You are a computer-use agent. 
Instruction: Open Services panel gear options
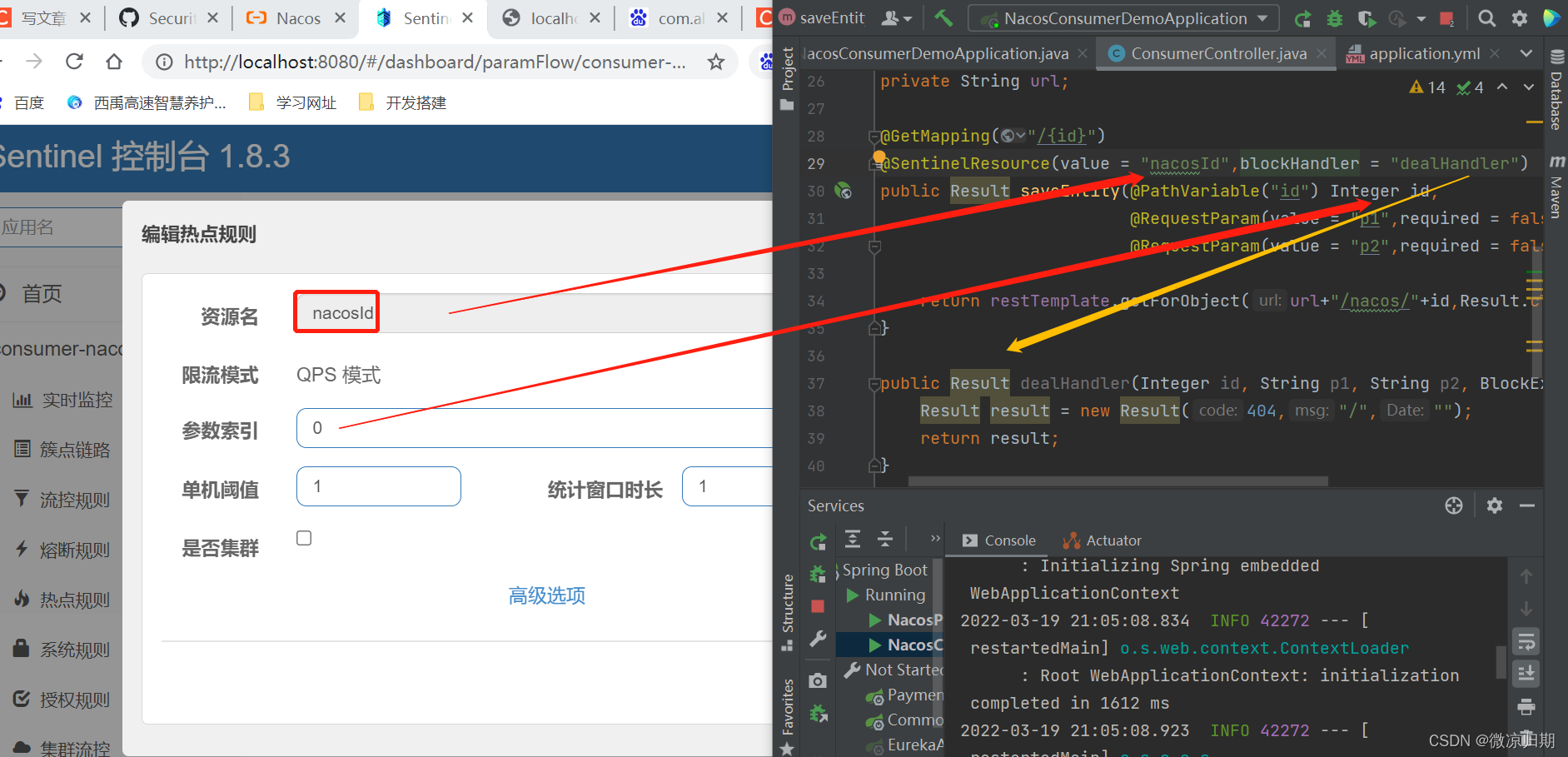(1495, 505)
